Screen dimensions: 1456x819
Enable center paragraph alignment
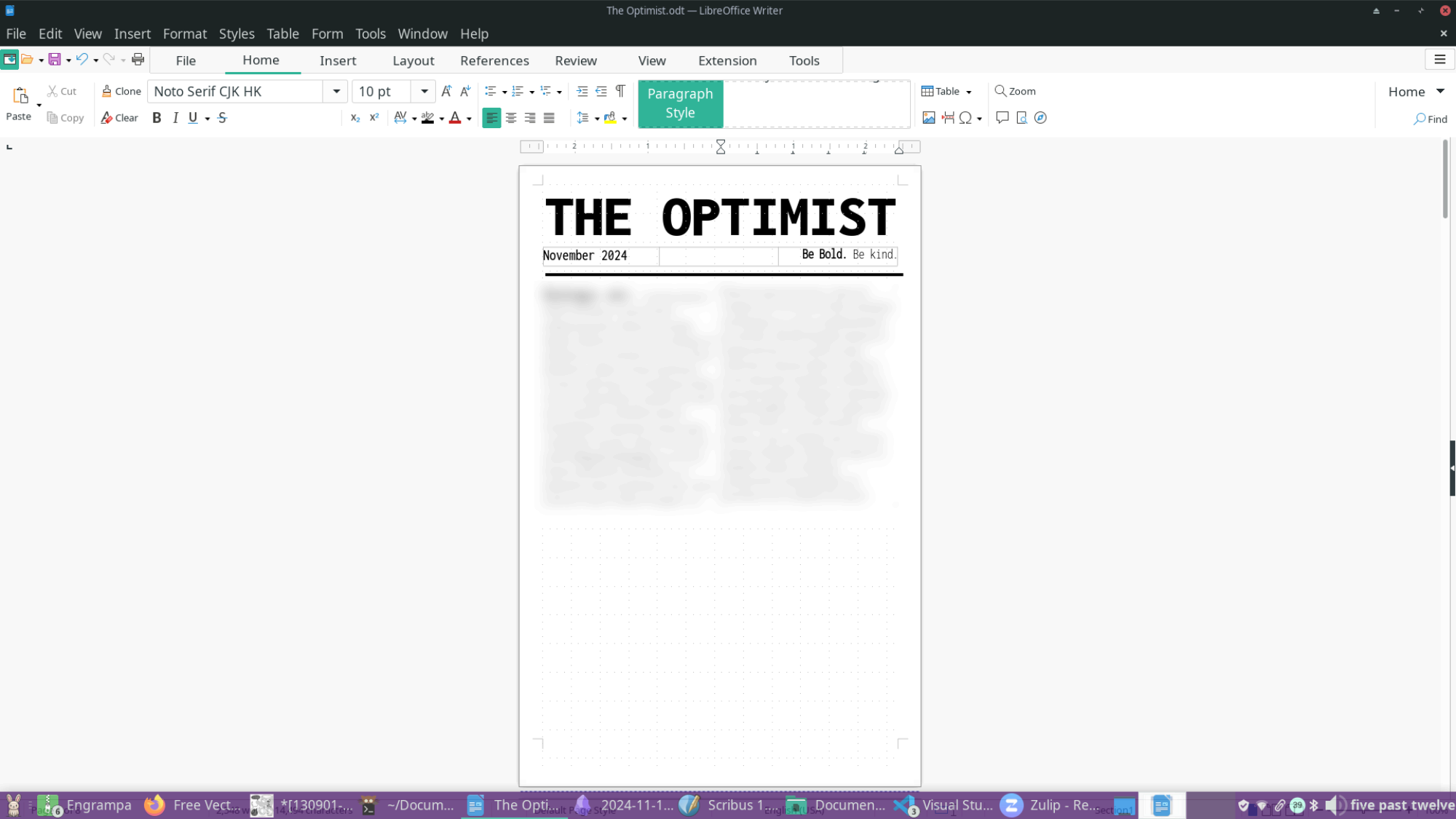pos(511,118)
